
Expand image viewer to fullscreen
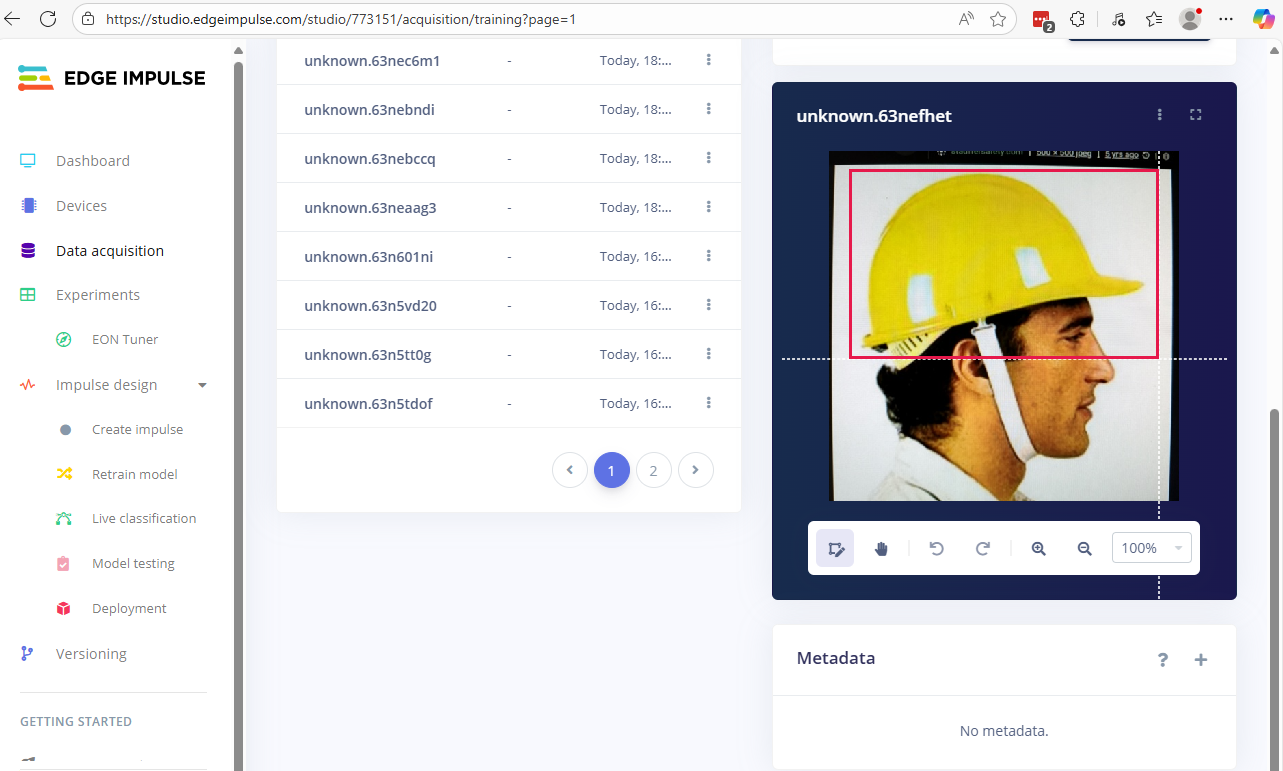click(x=1195, y=115)
